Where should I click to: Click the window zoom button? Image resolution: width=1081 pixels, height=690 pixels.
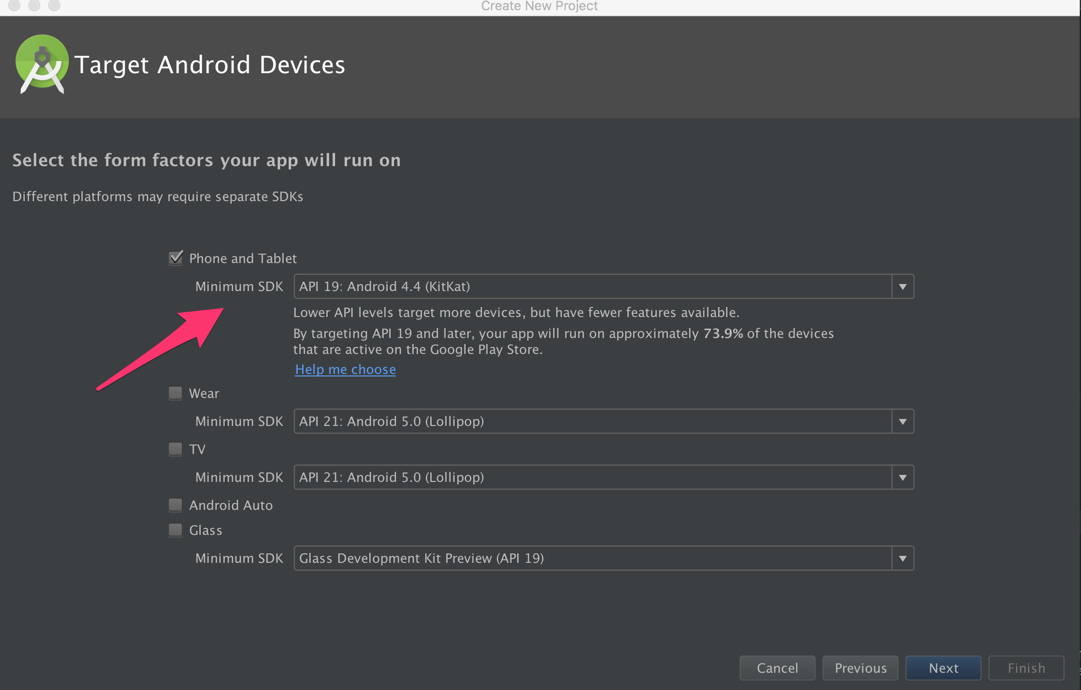(54, 5)
